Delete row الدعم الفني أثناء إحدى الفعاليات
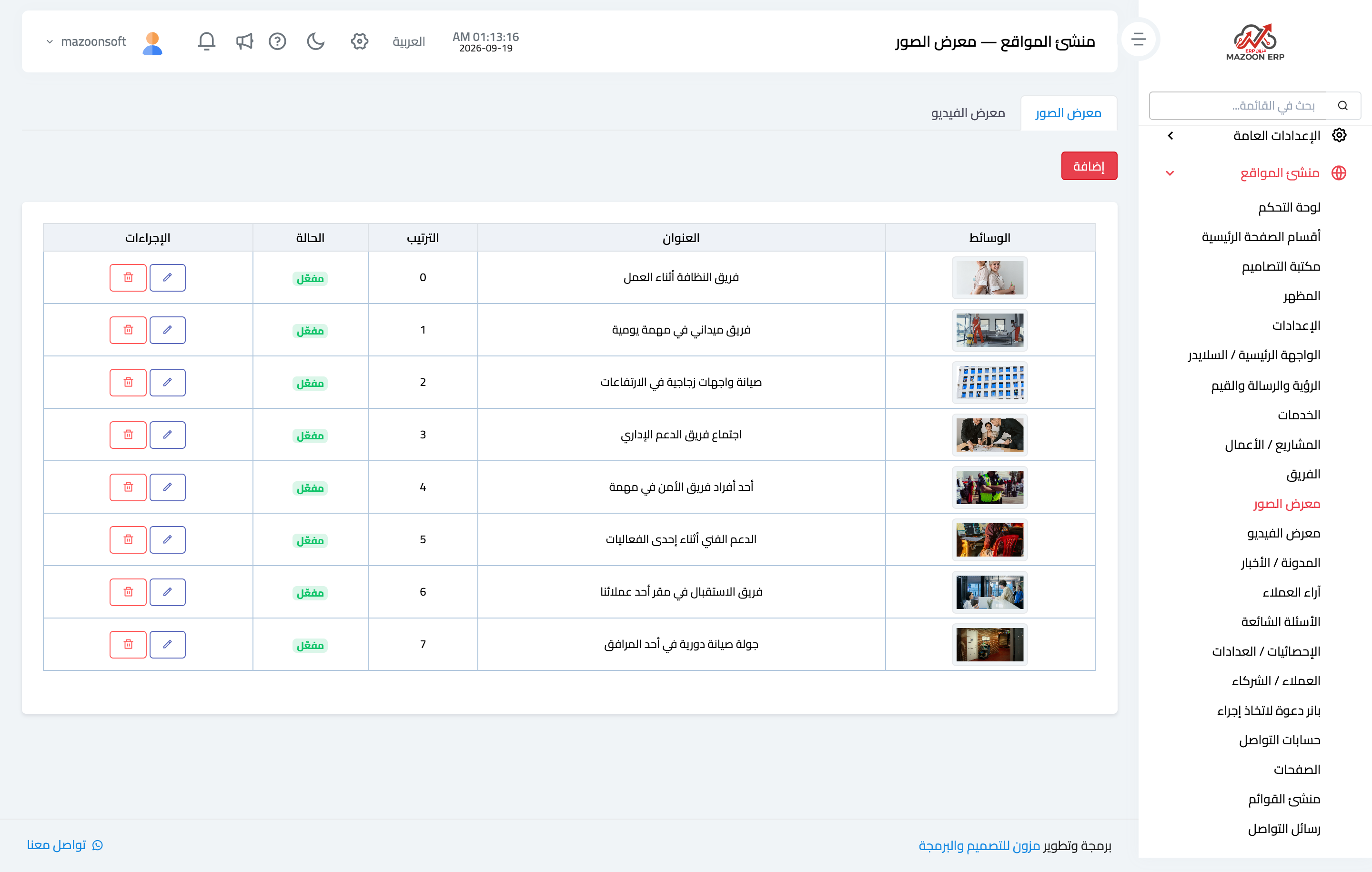The width and height of the screenshot is (1372, 872). click(x=128, y=540)
